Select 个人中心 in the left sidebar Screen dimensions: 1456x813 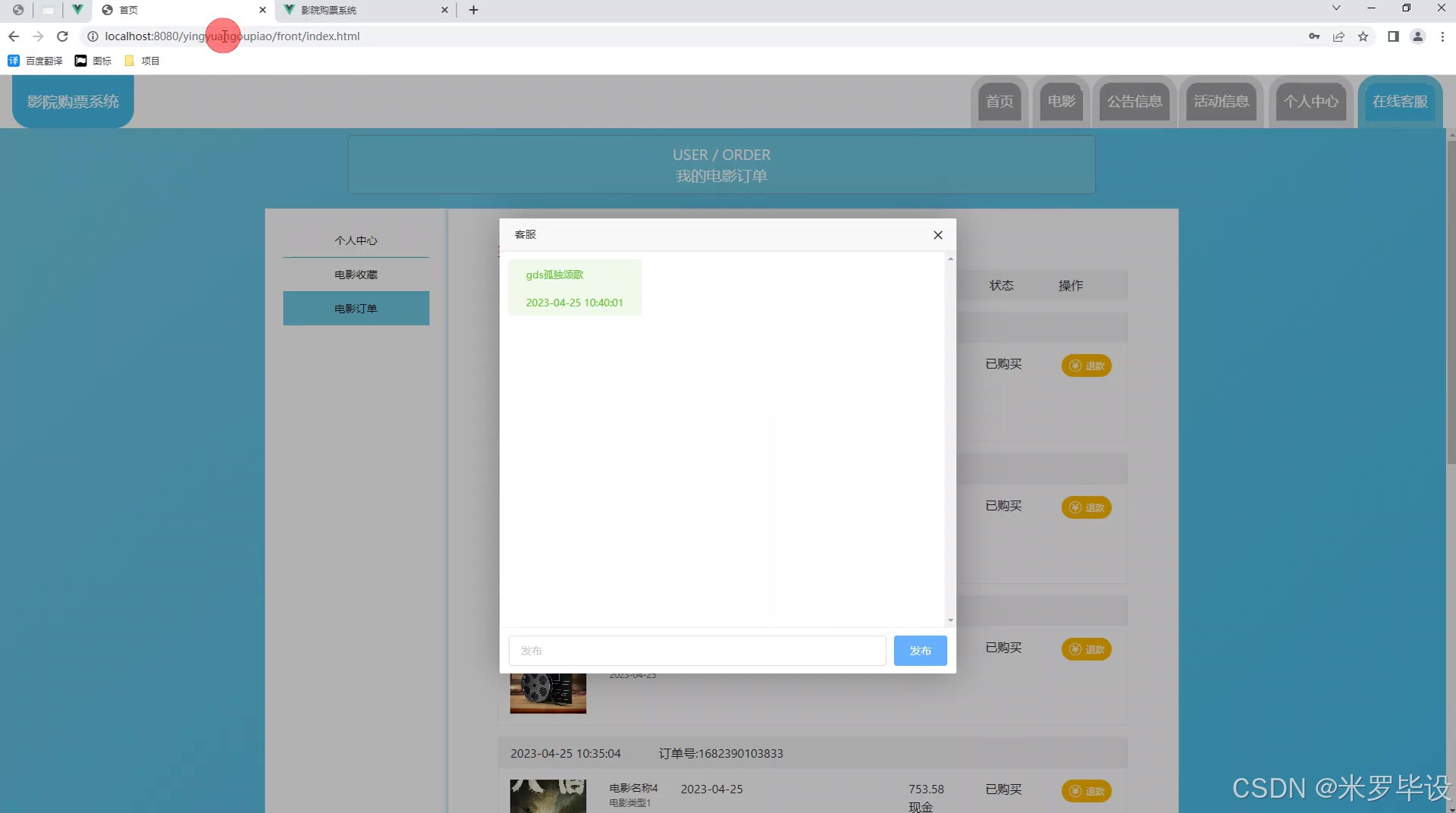[x=356, y=240]
